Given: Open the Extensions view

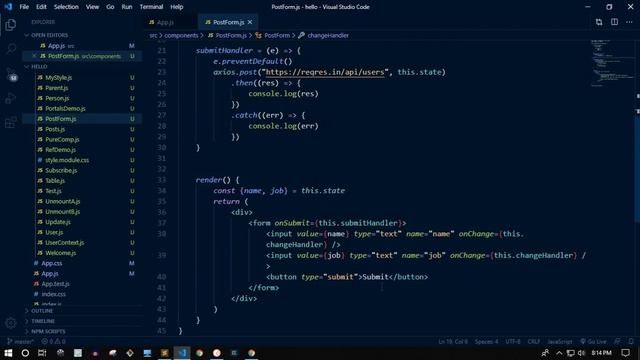Looking at the screenshot, I should click(x=11, y=122).
